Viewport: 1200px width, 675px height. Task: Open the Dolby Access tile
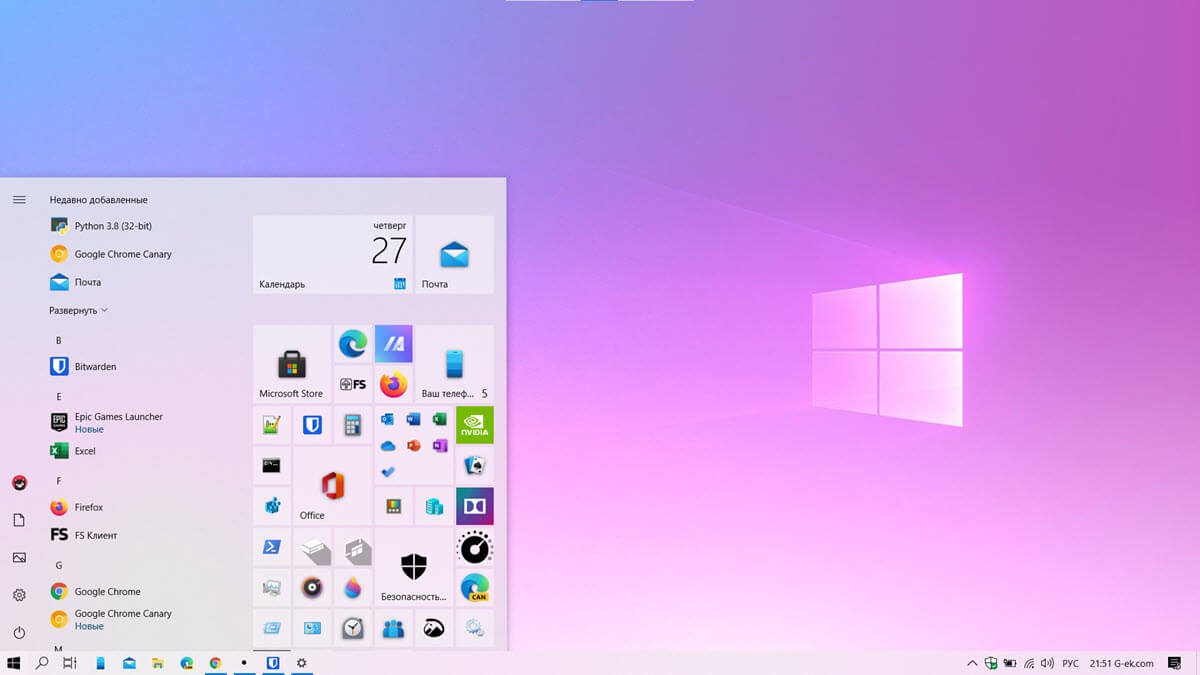(474, 506)
